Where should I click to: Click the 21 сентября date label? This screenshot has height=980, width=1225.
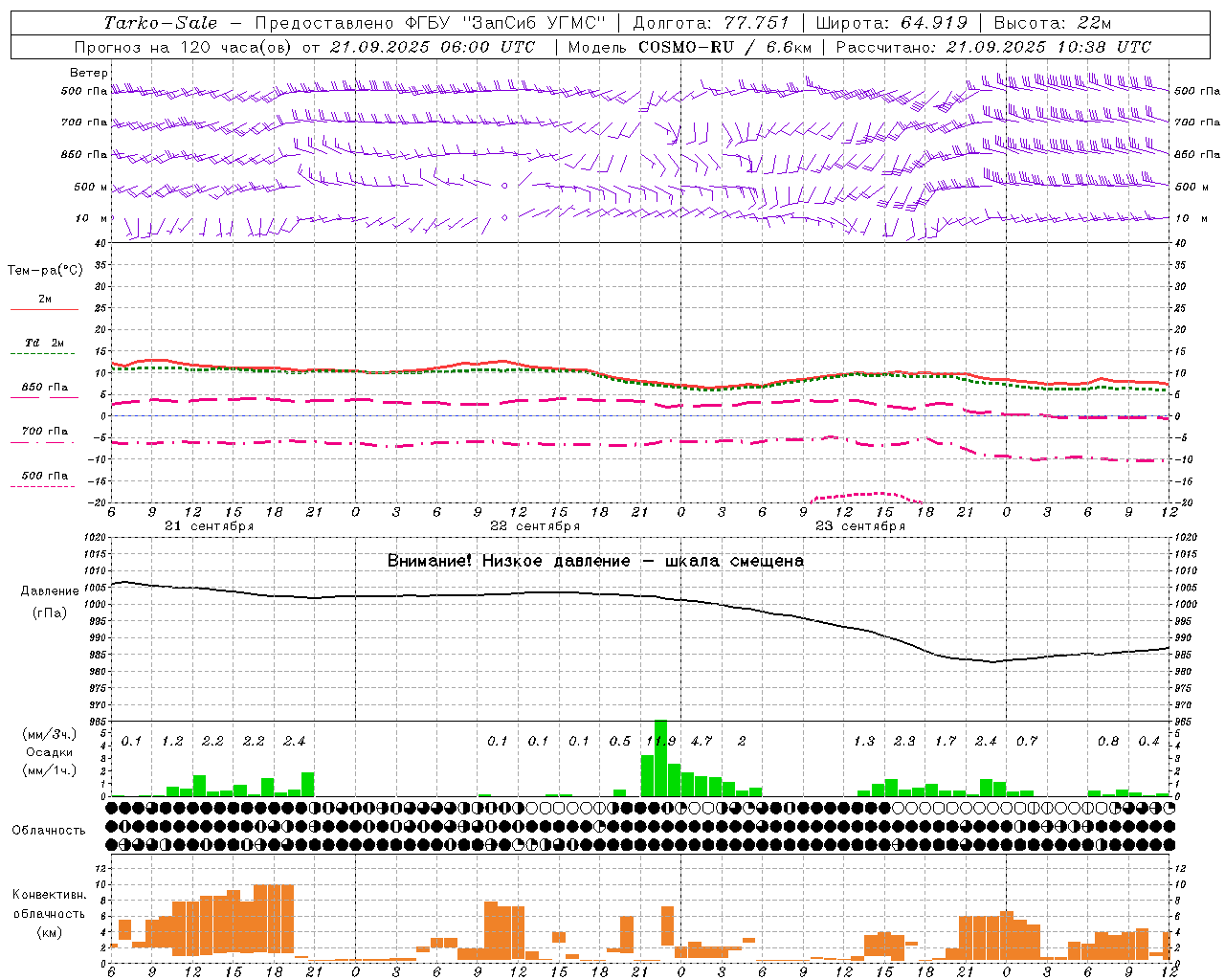pos(209,526)
